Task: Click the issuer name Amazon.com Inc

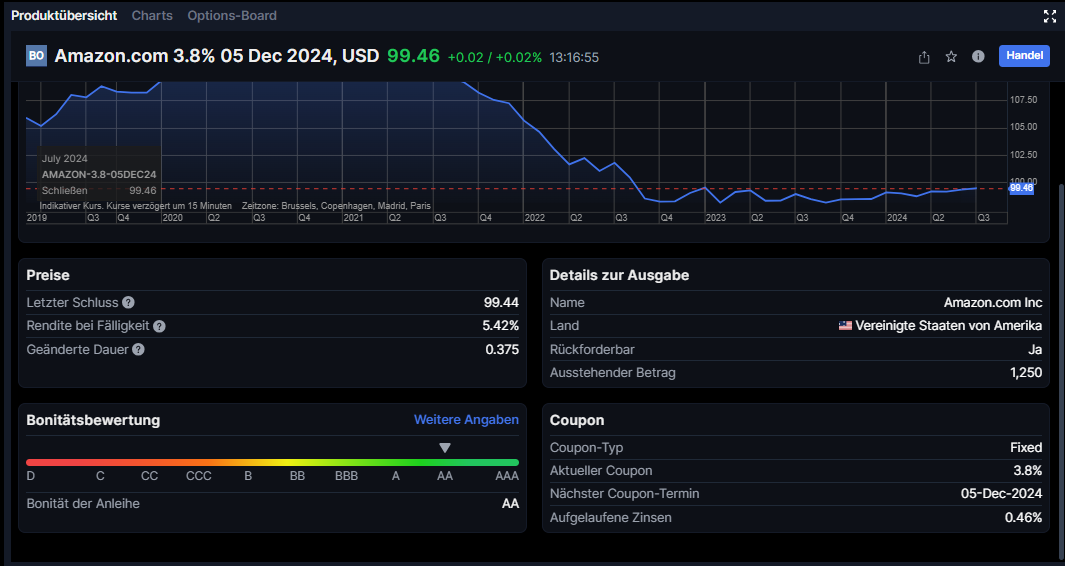Action: (x=993, y=302)
